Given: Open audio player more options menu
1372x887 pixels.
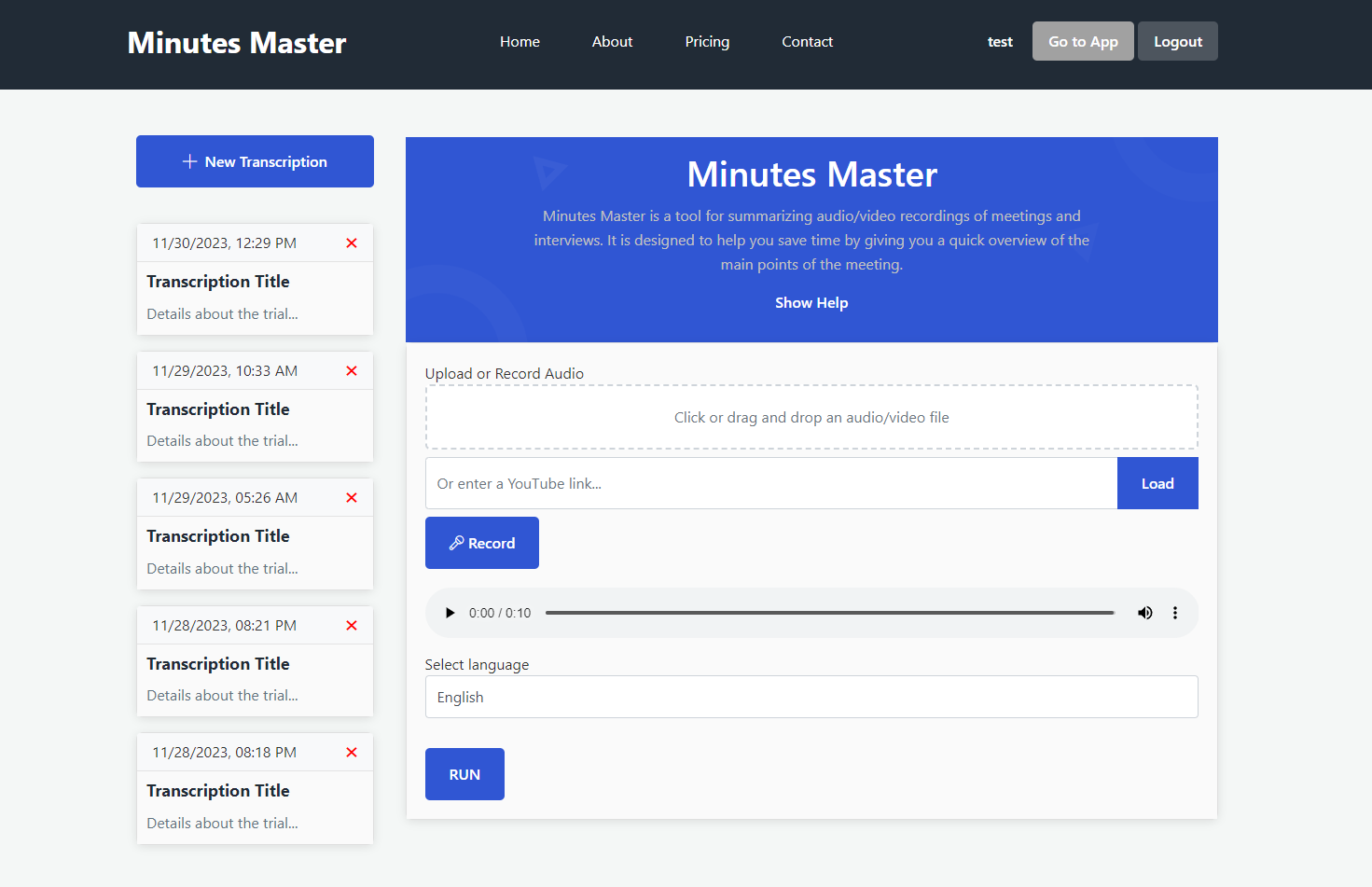Looking at the screenshot, I should [1175, 613].
